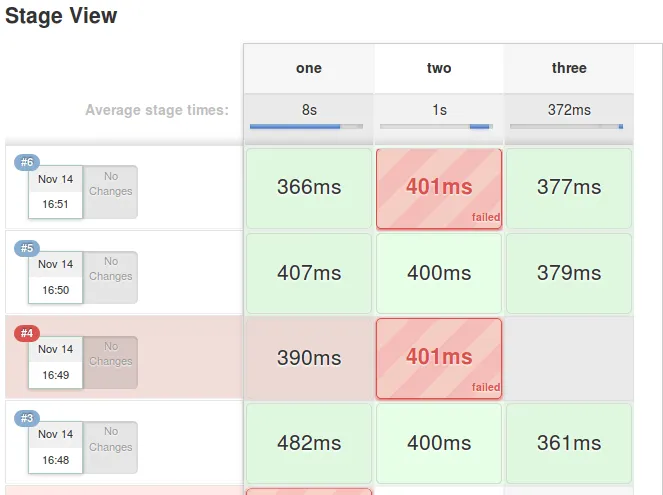Screen dimensions: 663x495
Task: Click the 379ms stage three cell
Action: 569,273
